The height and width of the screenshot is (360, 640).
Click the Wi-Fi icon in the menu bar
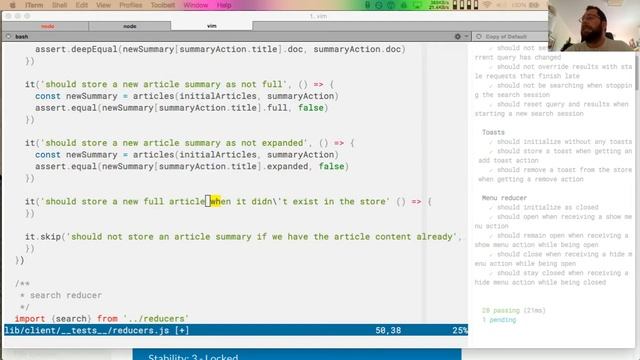click(x=487, y=5)
